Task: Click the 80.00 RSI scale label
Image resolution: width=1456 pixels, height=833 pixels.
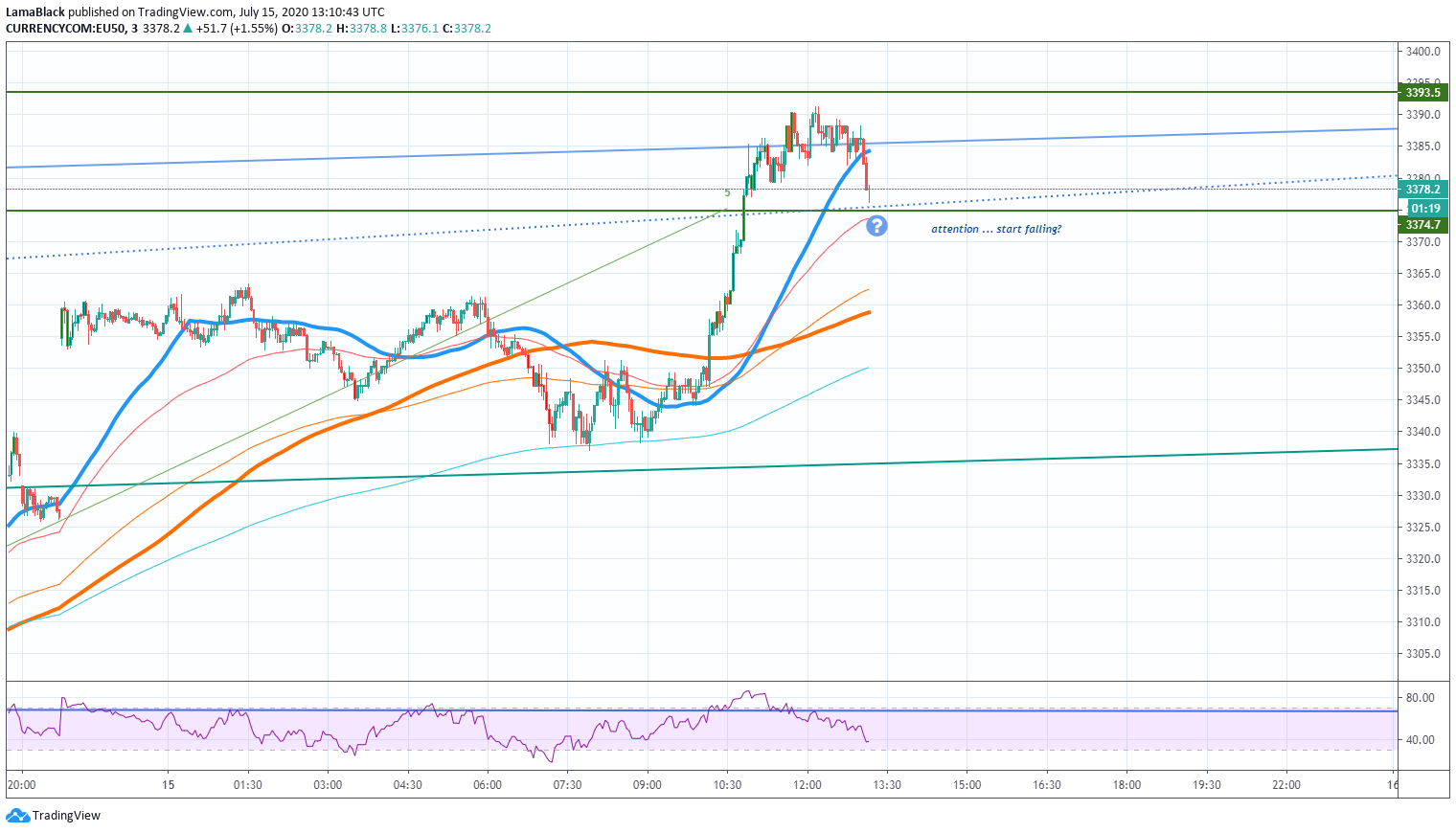Action: click(x=1421, y=698)
